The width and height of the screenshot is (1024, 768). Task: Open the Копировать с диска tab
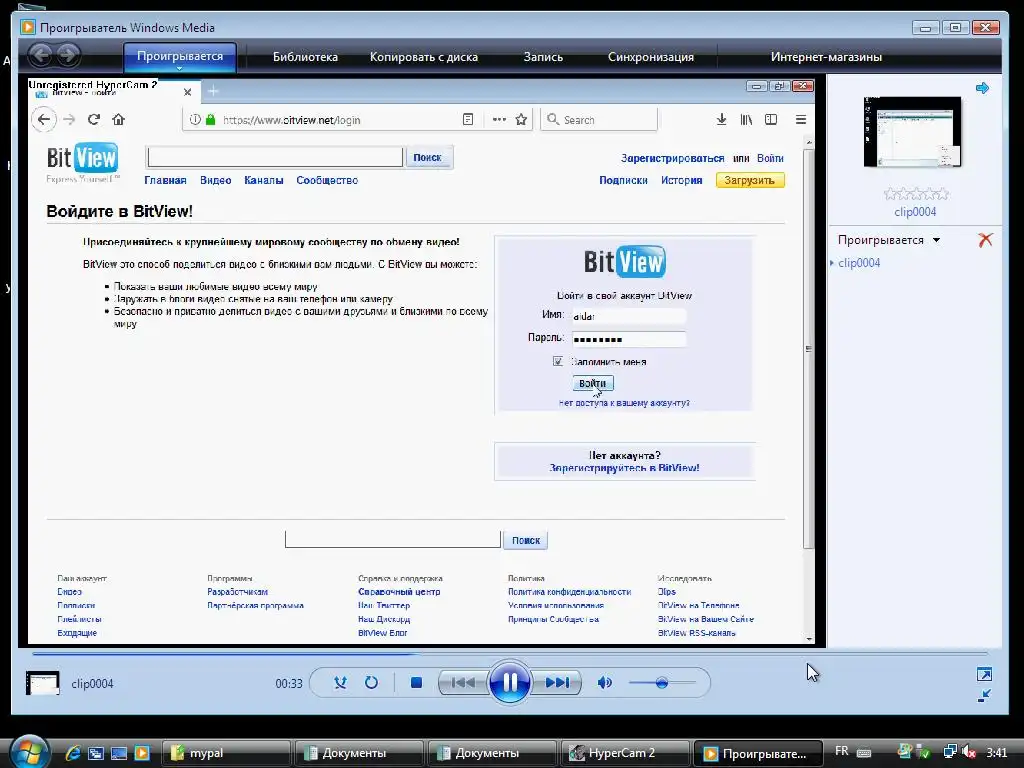click(424, 57)
